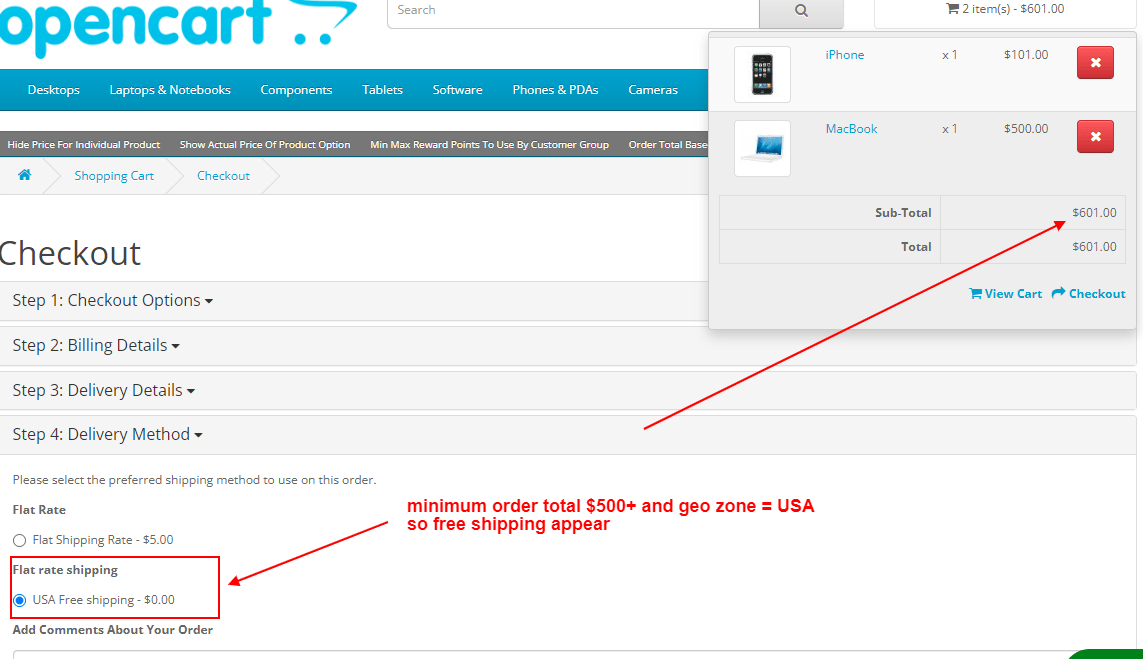Image resolution: width=1143 pixels, height=659 pixels.
Task: Click the cart icon next to View Cart
Action: (976, 293)
